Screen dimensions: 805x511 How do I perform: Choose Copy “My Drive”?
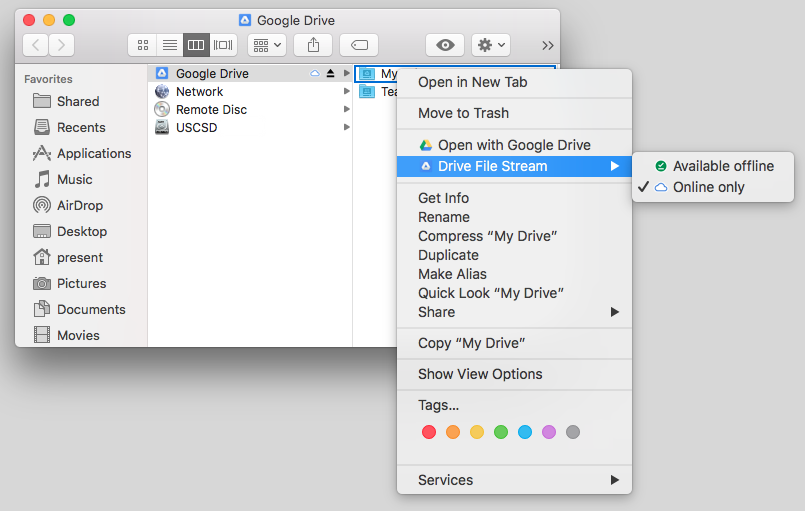(514, 343)
